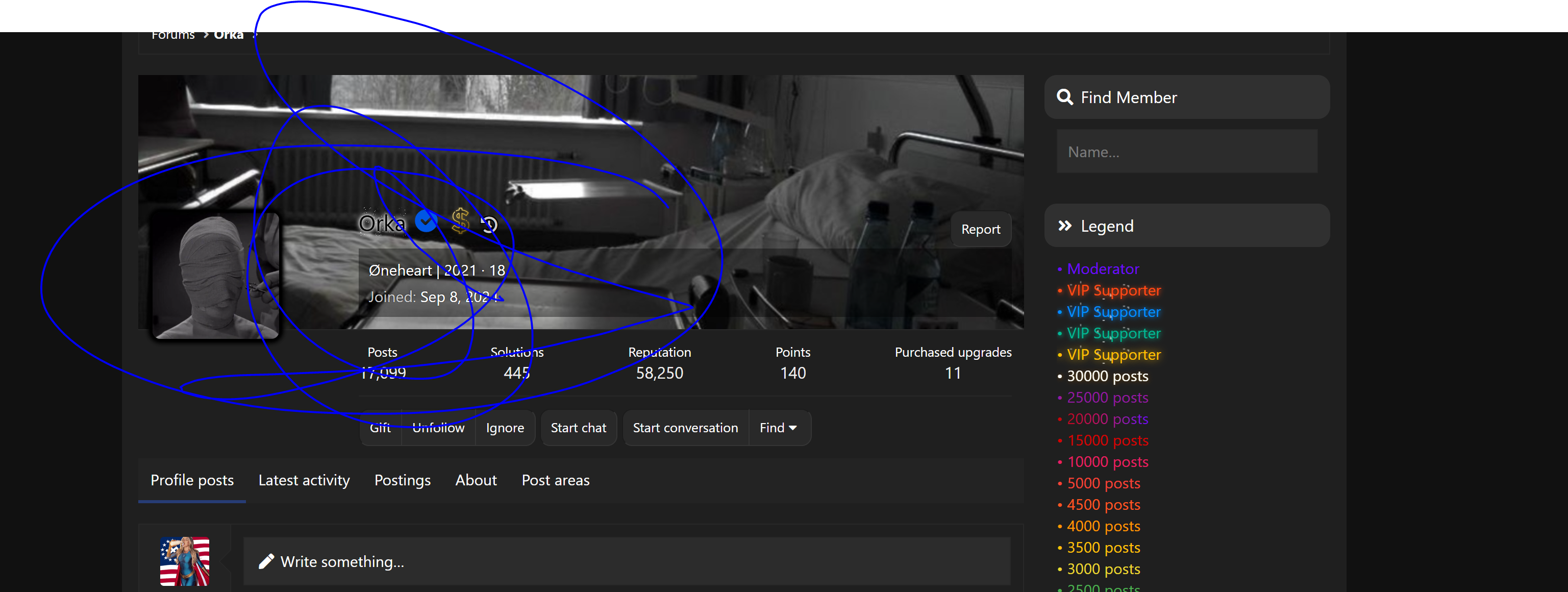Click the blue VIP Supporter legend entry
Image resolution: width=1568 pixels, height=592 pixels.
click(1114, 312)
